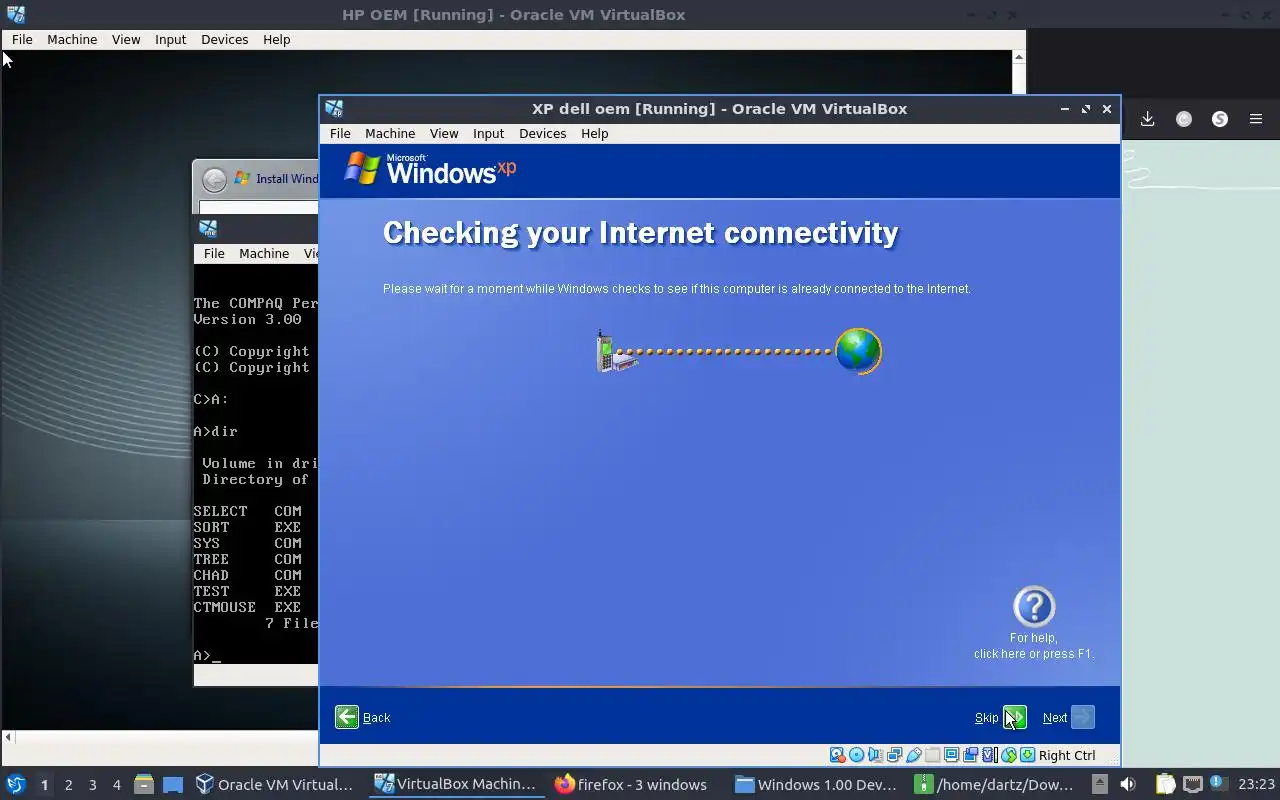Viewport: 1280px width, 800px height.
Task: Click the CPU virtualization indicator icon
Action: pos(989,755)
